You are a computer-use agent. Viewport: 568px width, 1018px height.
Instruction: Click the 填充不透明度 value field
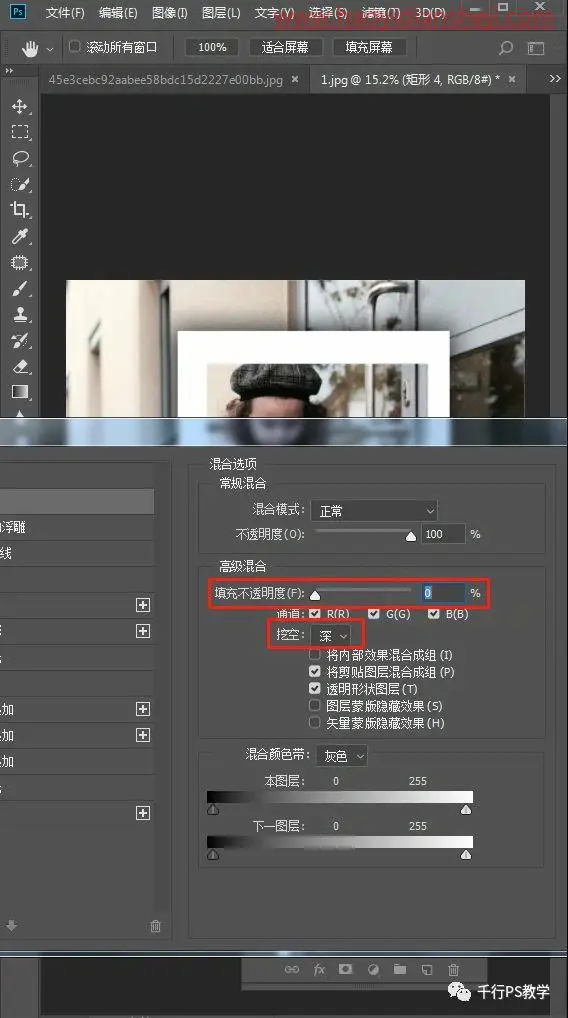click(443, 593)
